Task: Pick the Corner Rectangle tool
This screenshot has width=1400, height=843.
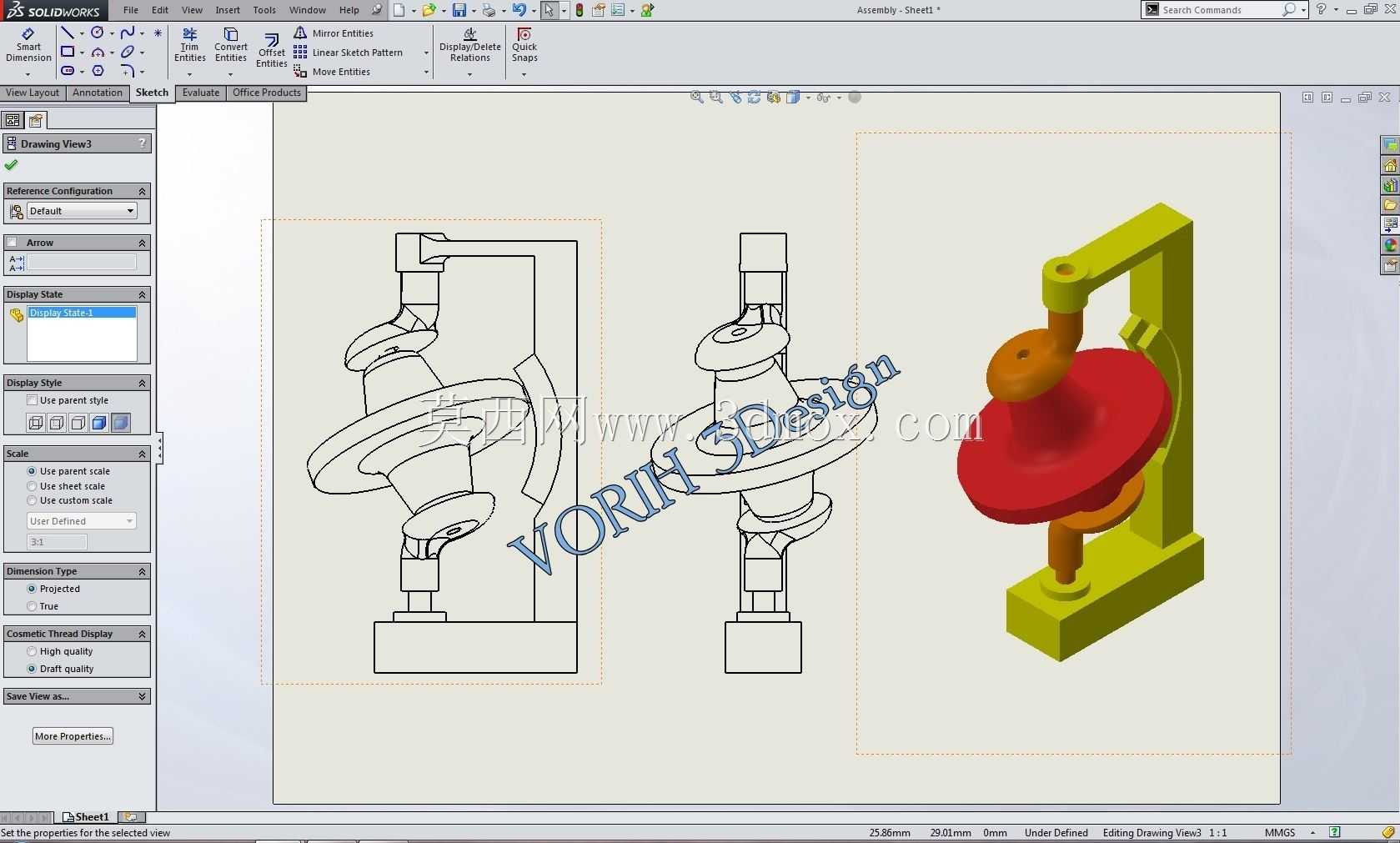Action: 68,52
